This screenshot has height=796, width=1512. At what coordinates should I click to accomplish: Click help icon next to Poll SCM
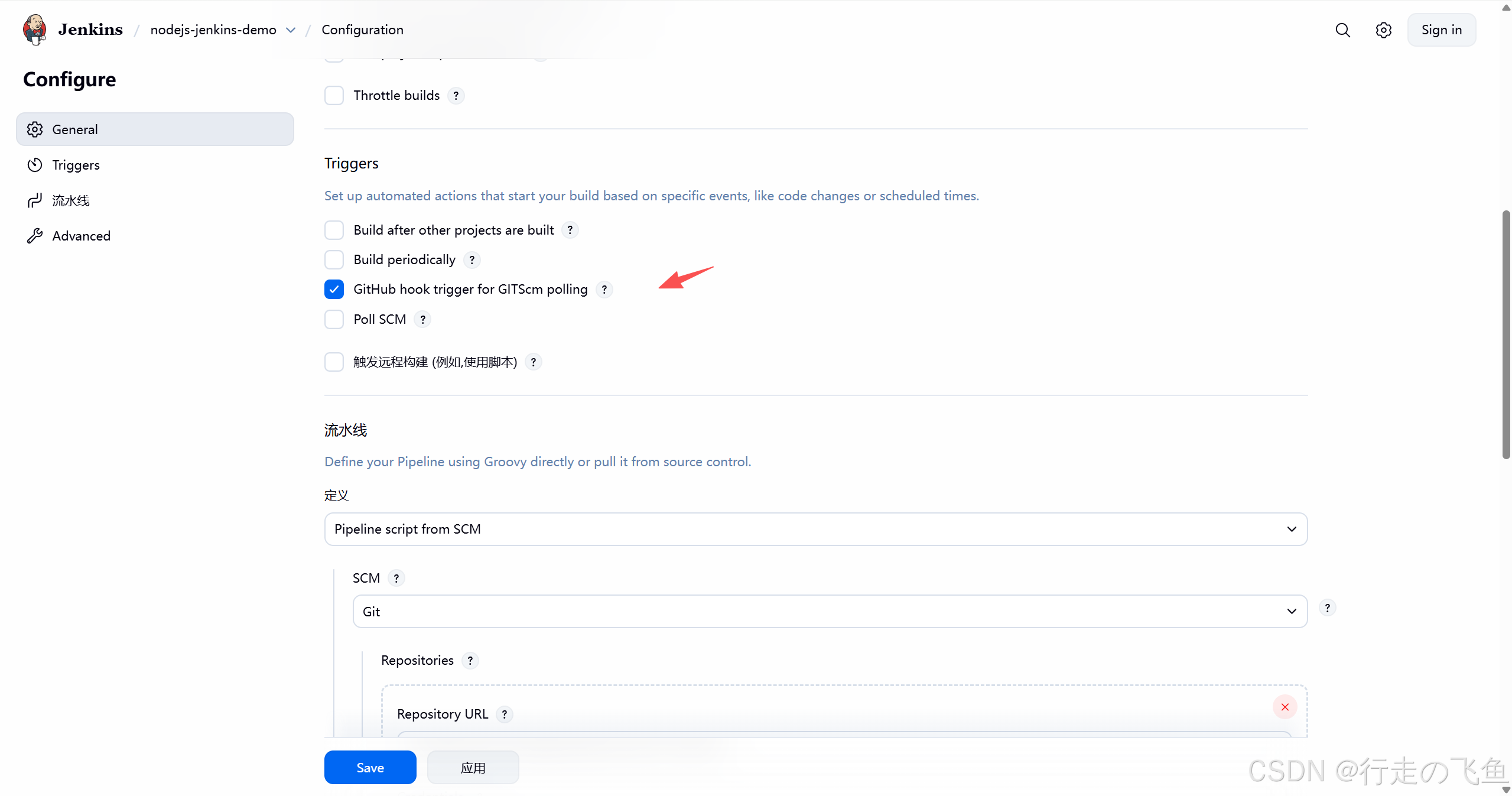coord(423,320)
